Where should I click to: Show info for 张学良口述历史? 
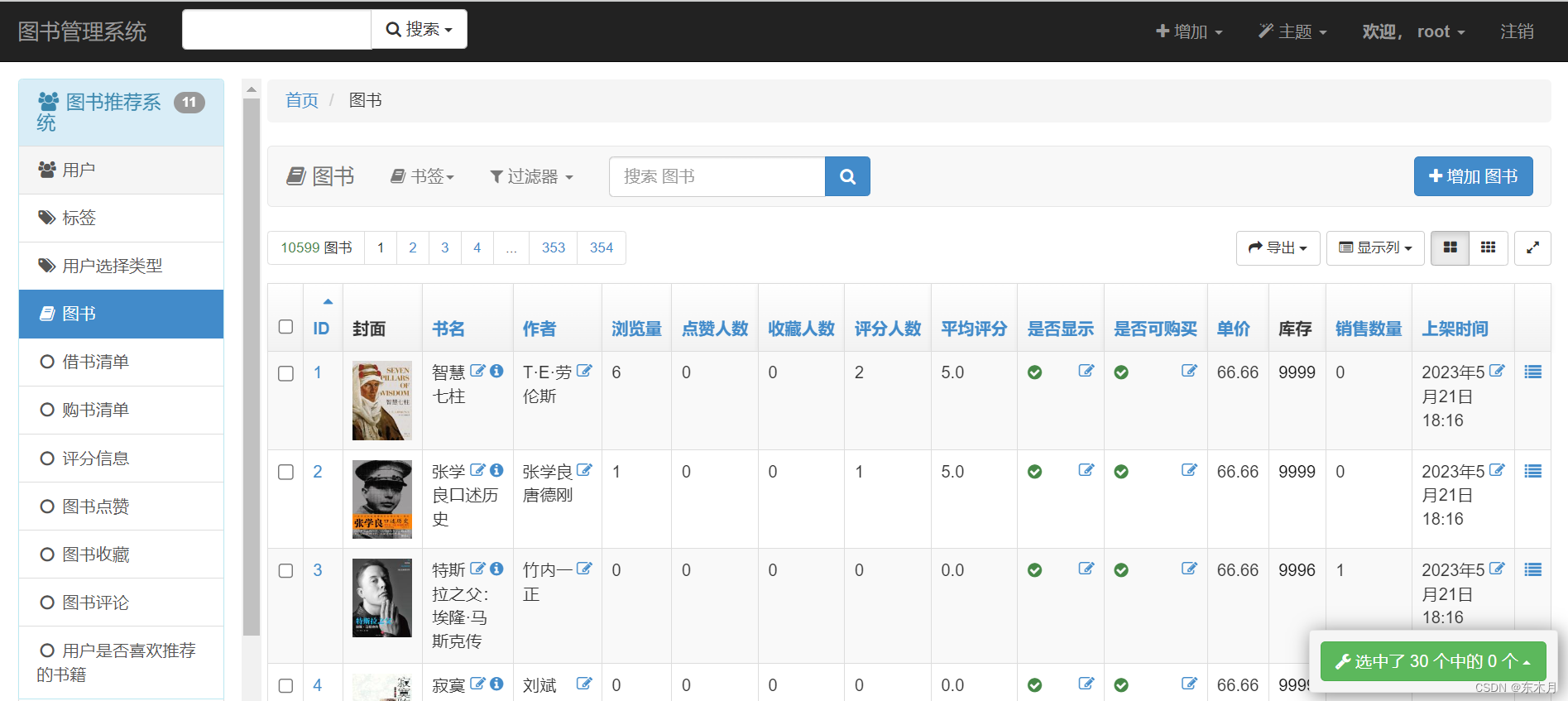click(x=496, y=470)
